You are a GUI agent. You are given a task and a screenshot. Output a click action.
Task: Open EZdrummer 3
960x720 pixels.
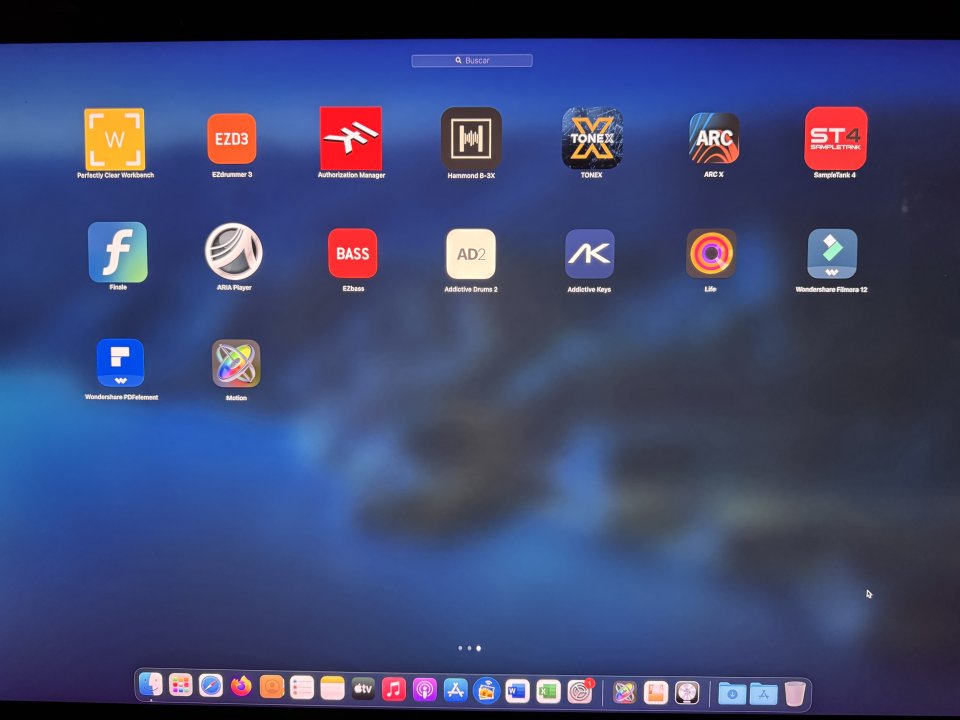(232, 140)
